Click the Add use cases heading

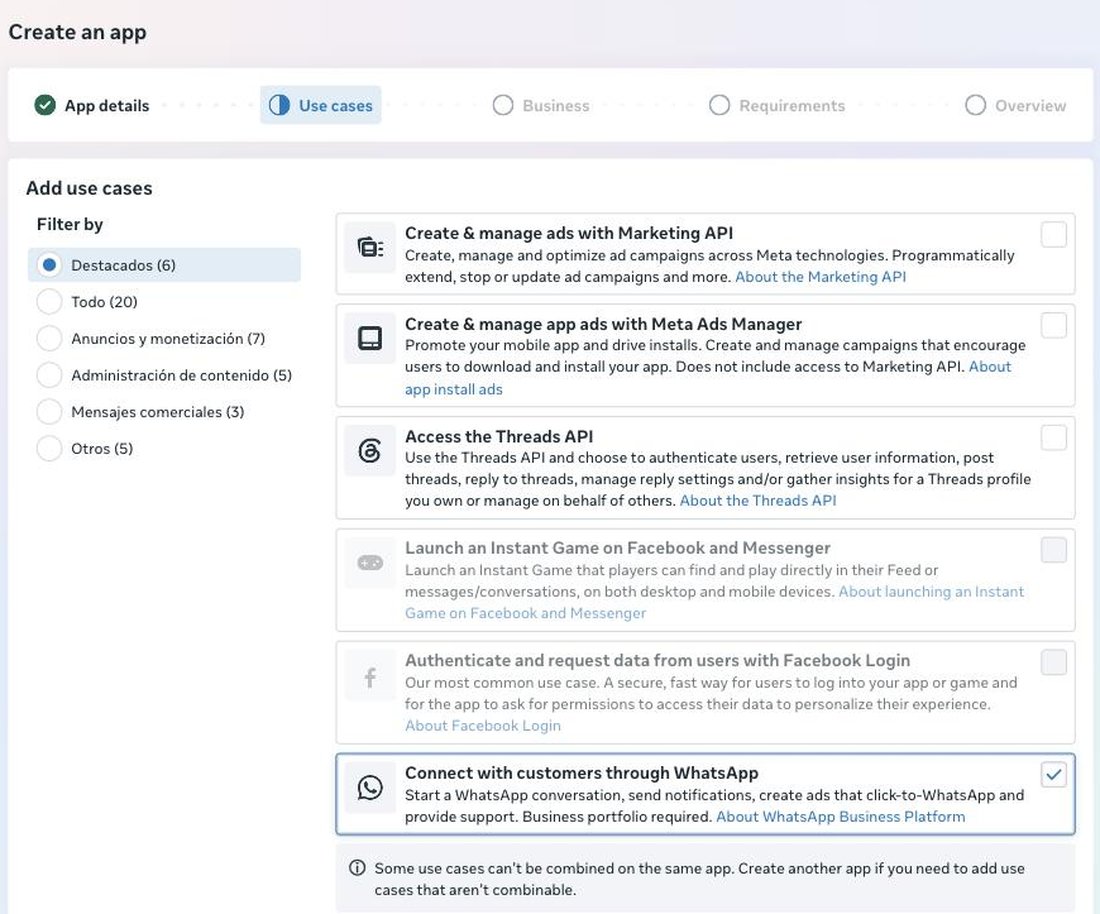(x=89, y=188)
